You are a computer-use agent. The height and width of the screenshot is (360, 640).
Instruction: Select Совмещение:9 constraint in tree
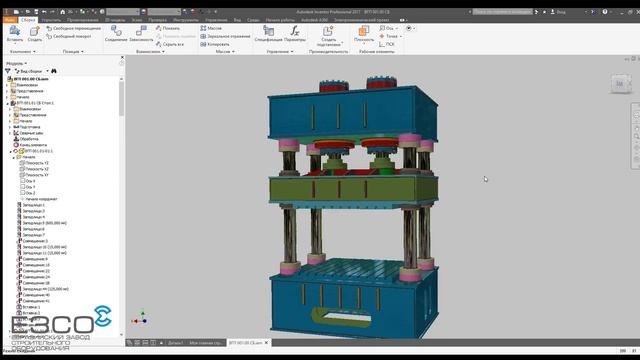click(32, 259)
